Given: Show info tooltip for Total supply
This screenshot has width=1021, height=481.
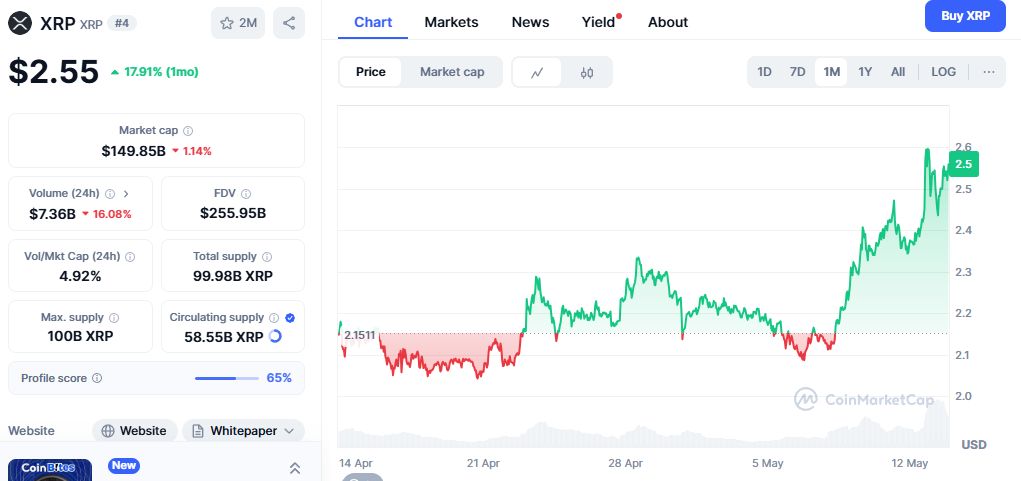Looking at the screenshot, I should pyautogui.click(x=267, y=256).
